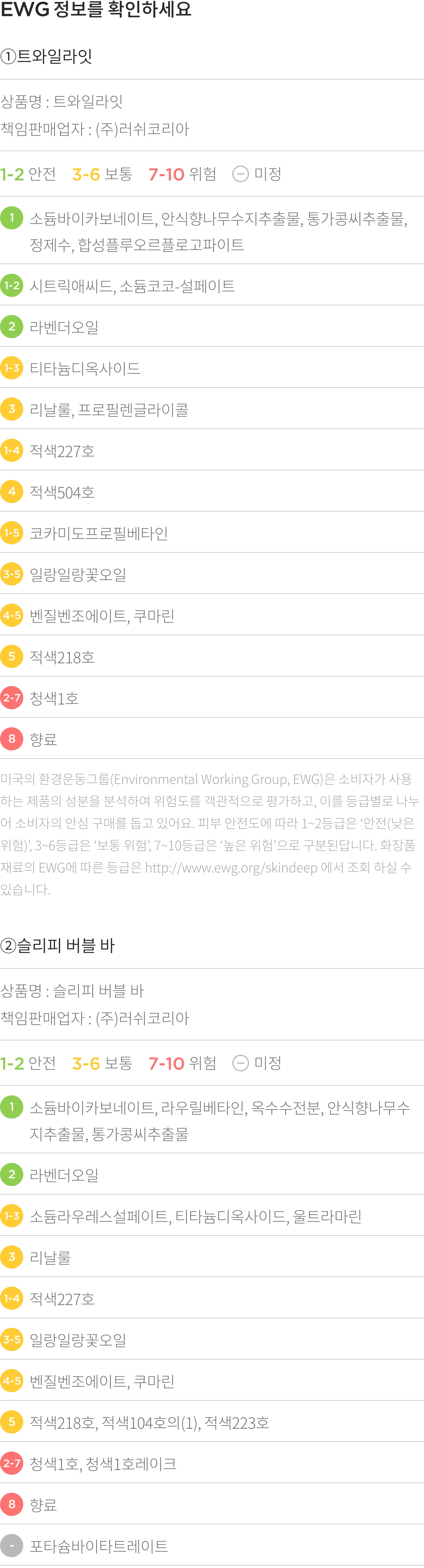Click the ①트와일라잇 section heading
Image resolution: width=424 pixels, height=1568 pixels.
[46, 56]
